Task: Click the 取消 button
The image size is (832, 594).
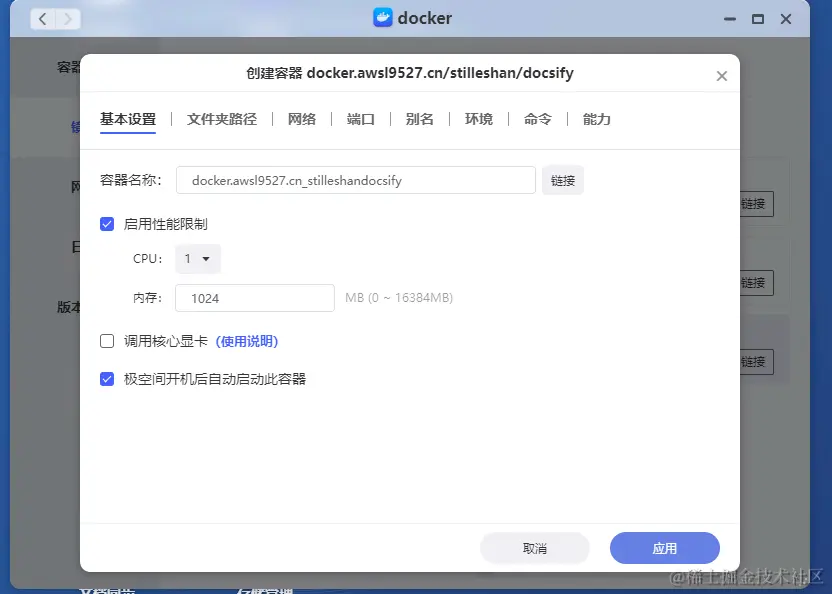Action: [x=535, y=548]
